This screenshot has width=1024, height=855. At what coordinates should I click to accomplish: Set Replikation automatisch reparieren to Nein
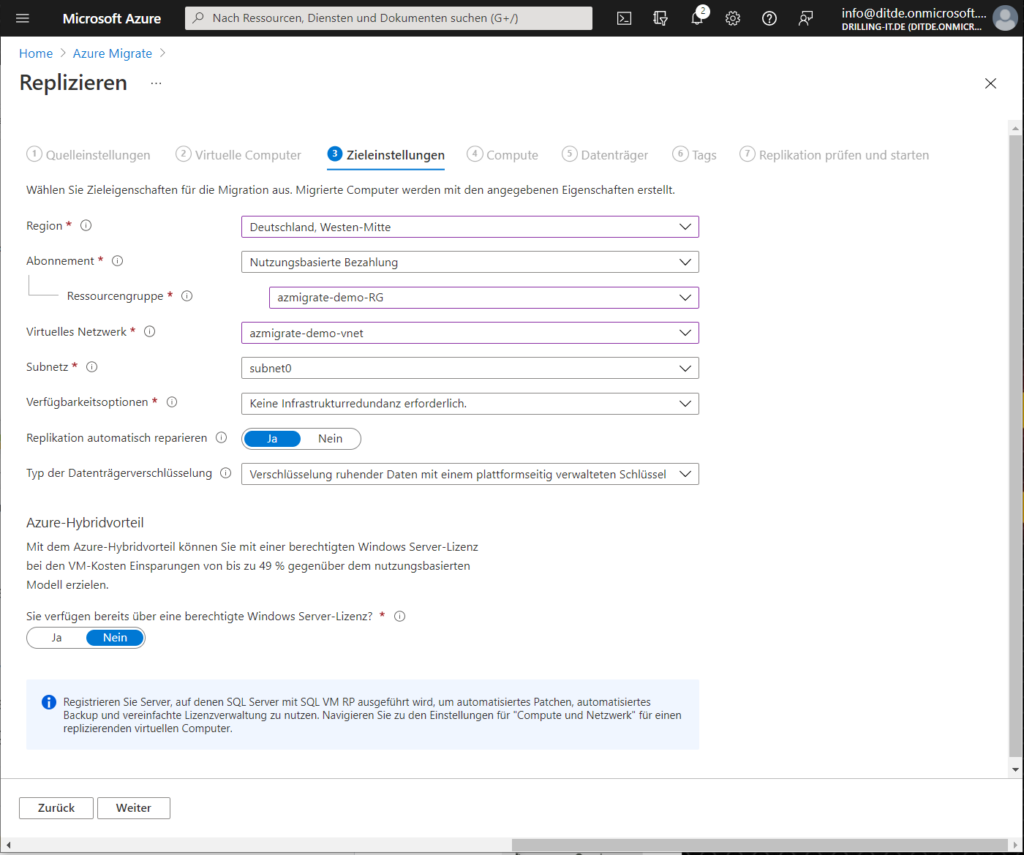[330, 438]
